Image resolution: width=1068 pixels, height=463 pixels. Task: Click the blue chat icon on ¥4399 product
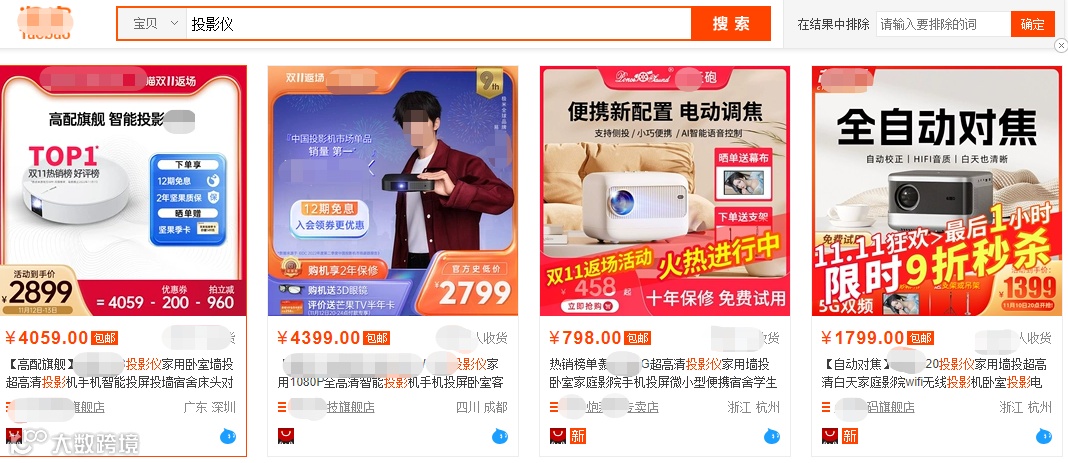point(500,436)
